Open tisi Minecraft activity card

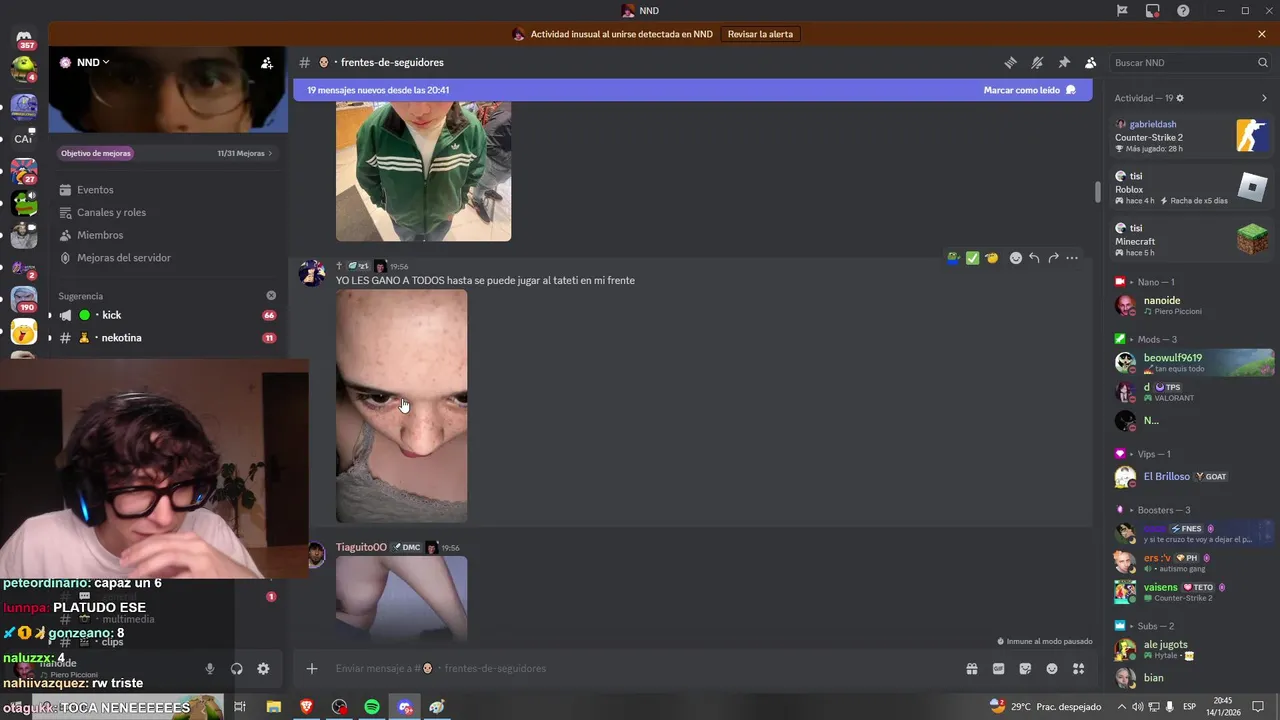pos(1192,240)
